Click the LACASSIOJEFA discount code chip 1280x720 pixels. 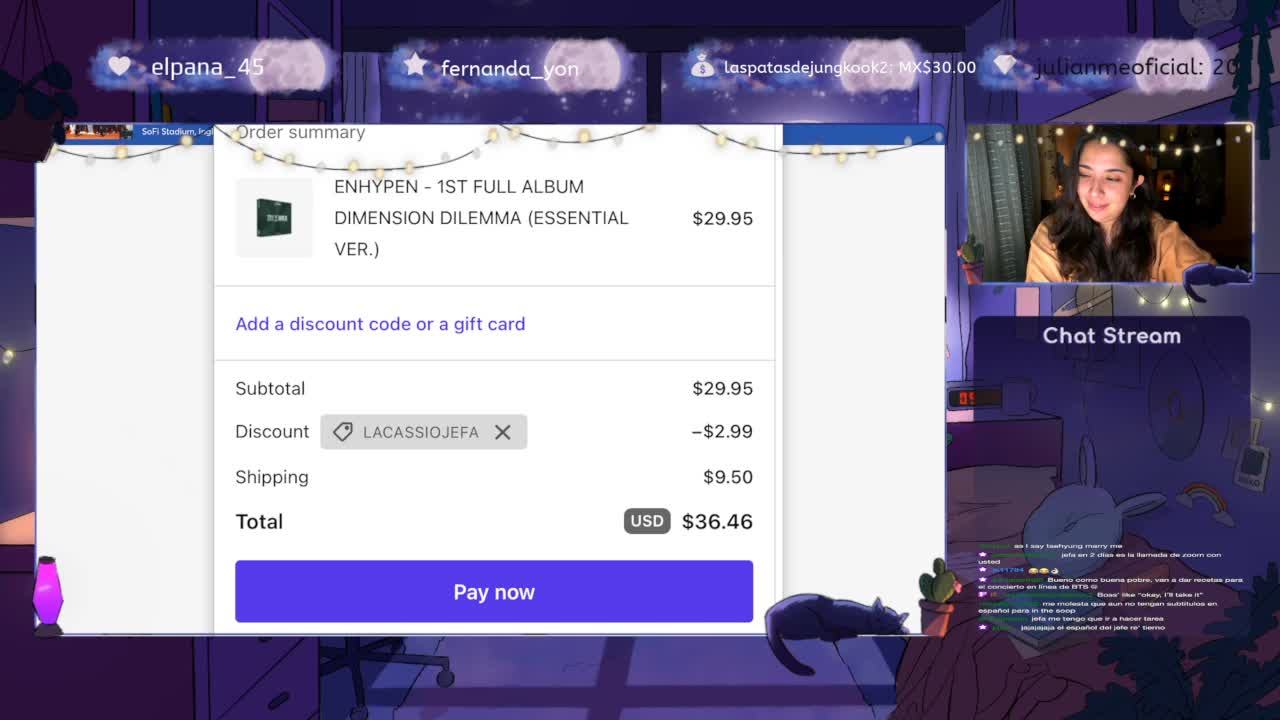coord(424,432)
